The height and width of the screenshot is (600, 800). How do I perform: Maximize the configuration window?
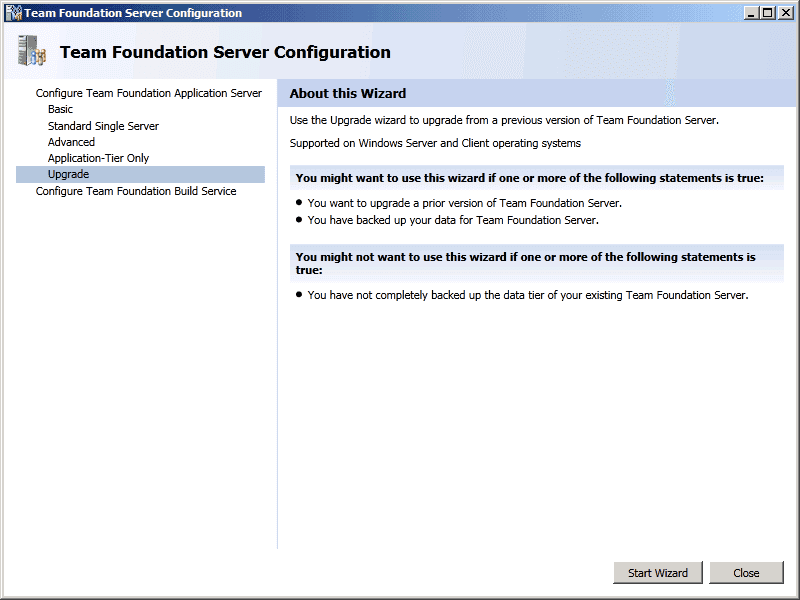click(x=768, y=13)
